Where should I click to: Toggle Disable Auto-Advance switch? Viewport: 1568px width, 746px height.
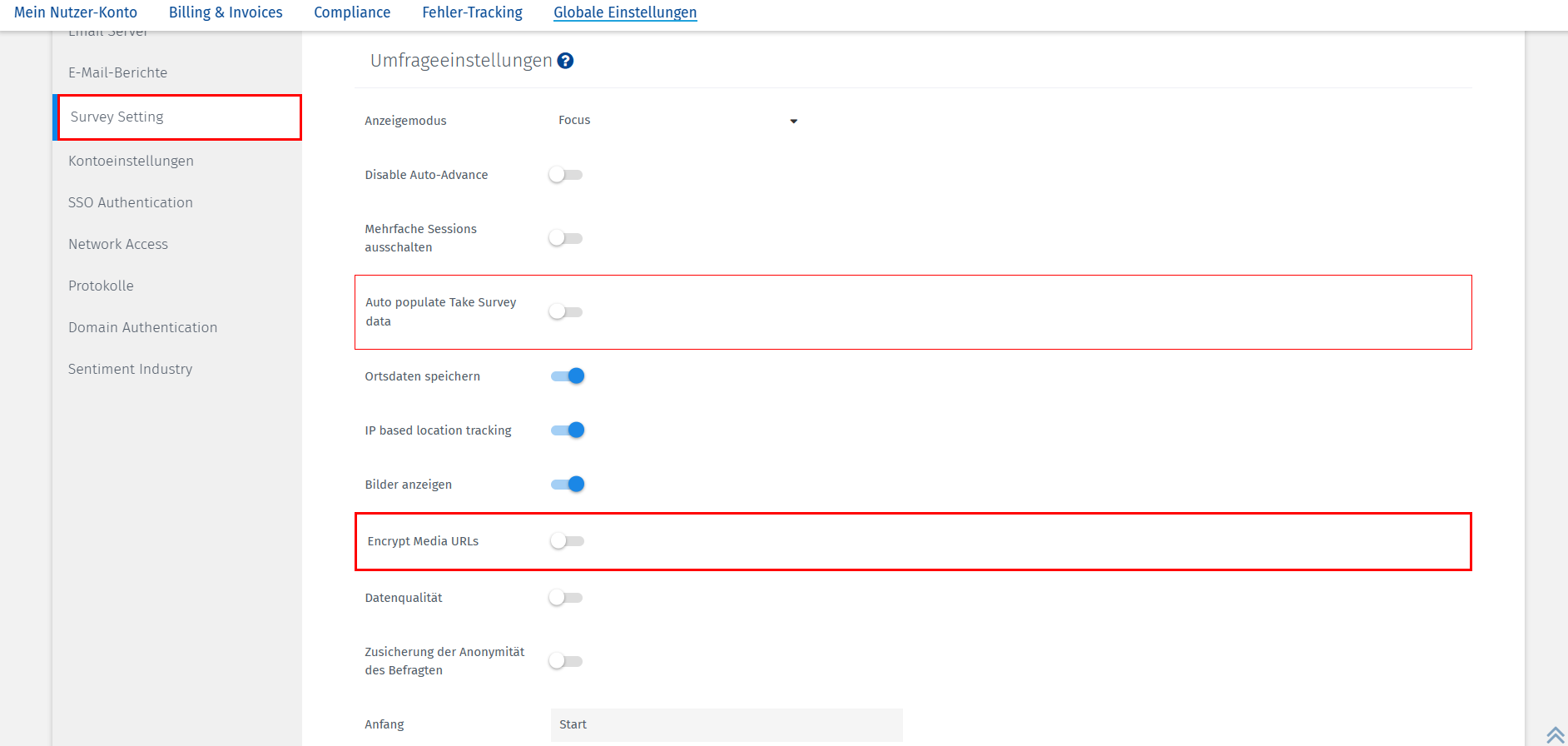coord(566,175)
